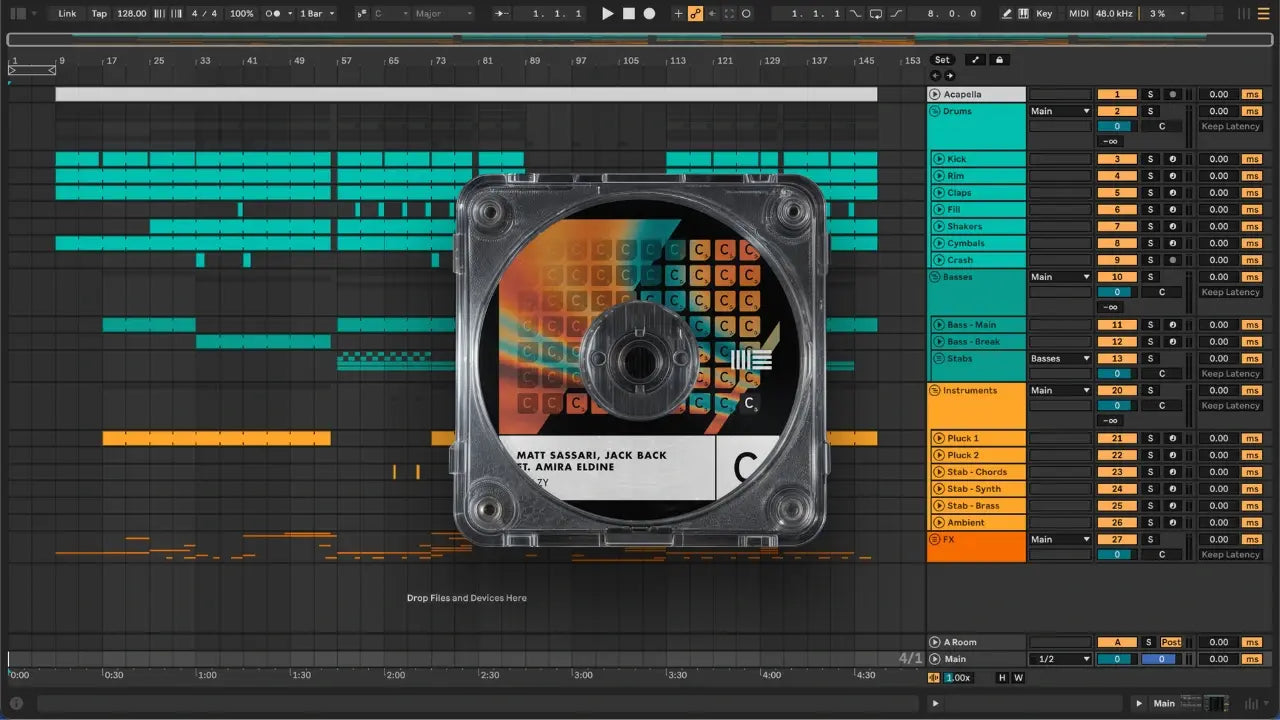Open the Drums track output Main dropdown

click(x=1059, y=112)
